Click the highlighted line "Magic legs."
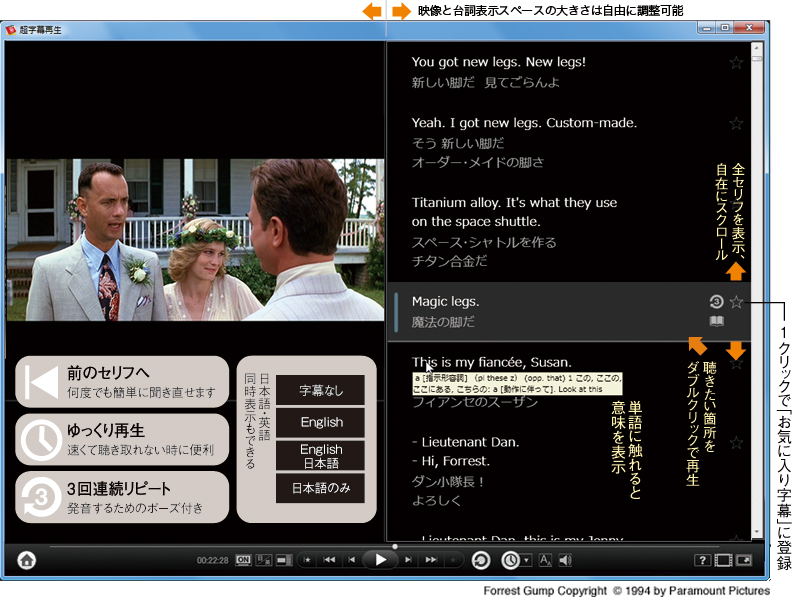Viewport: 800px width, 600px height. pos(445,302)
